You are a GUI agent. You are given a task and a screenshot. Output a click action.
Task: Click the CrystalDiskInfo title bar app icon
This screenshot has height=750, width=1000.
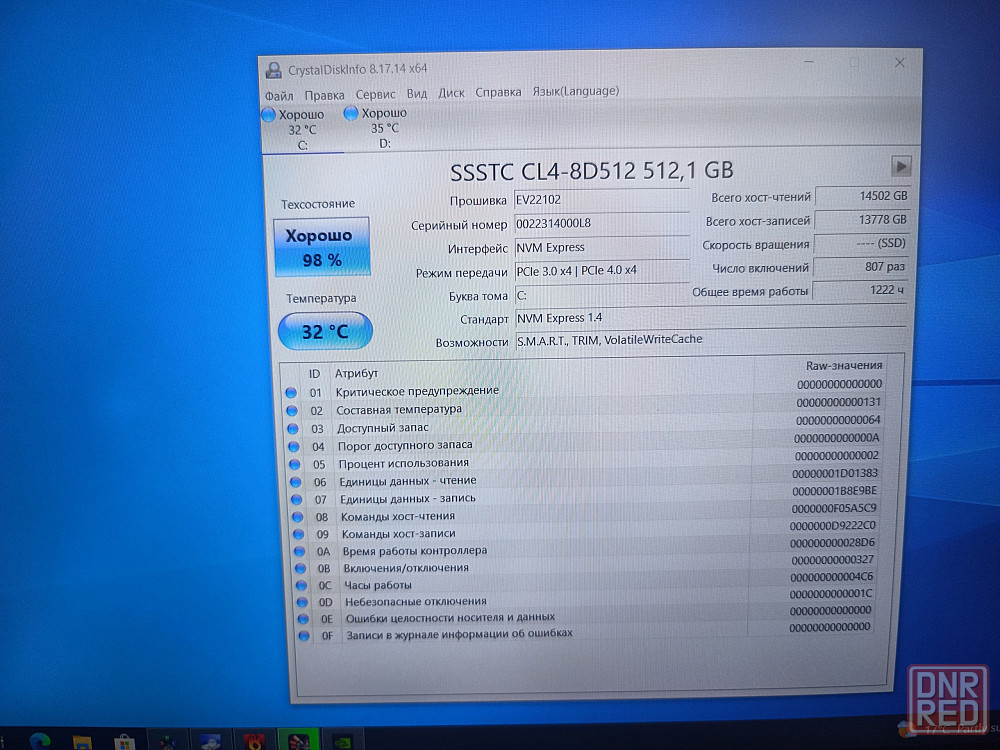pyautogui.click(x=274, y=70)
